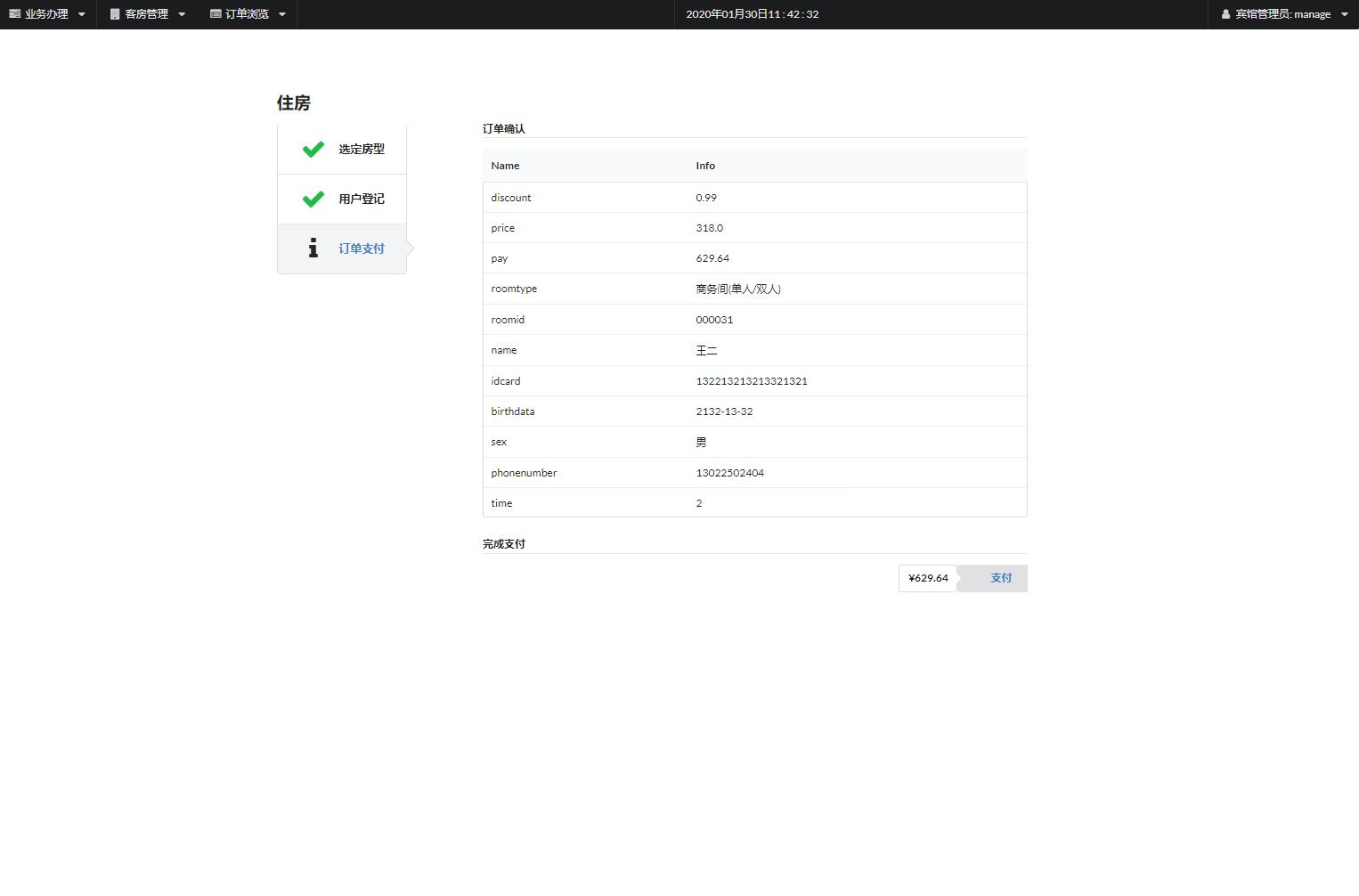Click the green checkmark beside 用户登记

[x=313, y=199]
